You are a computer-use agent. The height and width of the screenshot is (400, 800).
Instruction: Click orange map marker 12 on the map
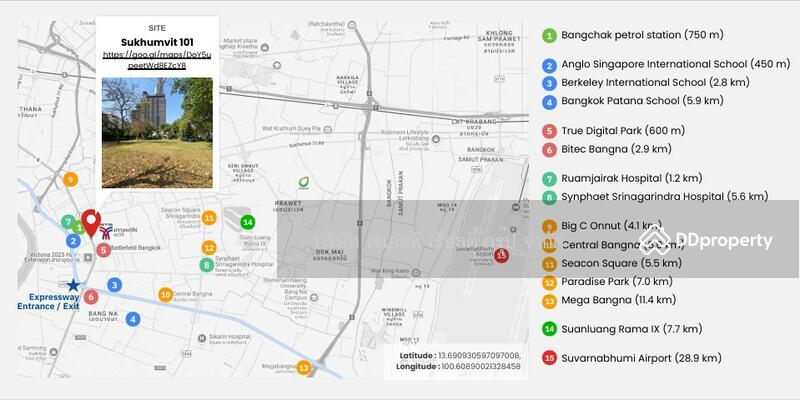209,248
